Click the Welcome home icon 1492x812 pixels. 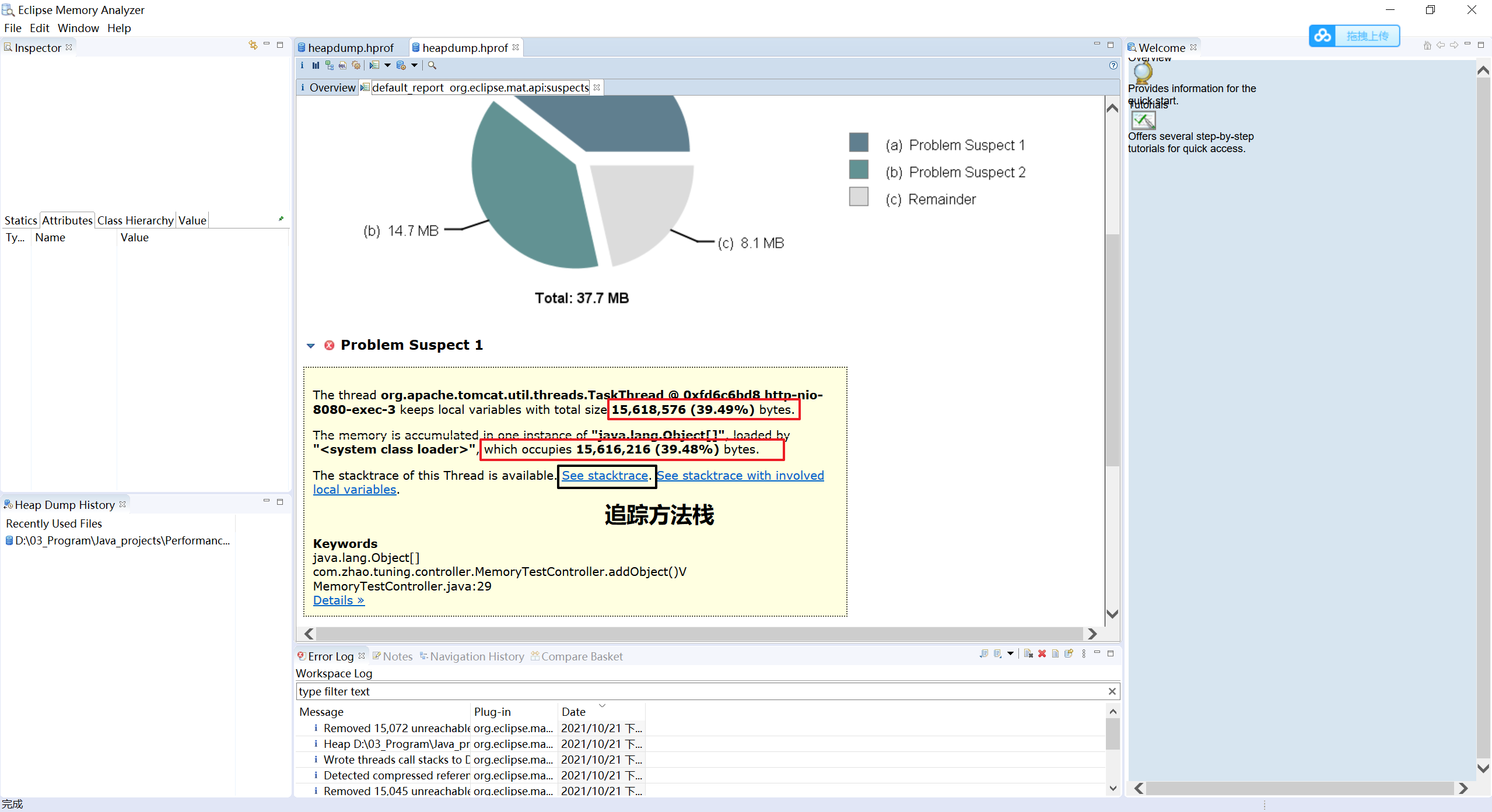tap(1427, 45)
